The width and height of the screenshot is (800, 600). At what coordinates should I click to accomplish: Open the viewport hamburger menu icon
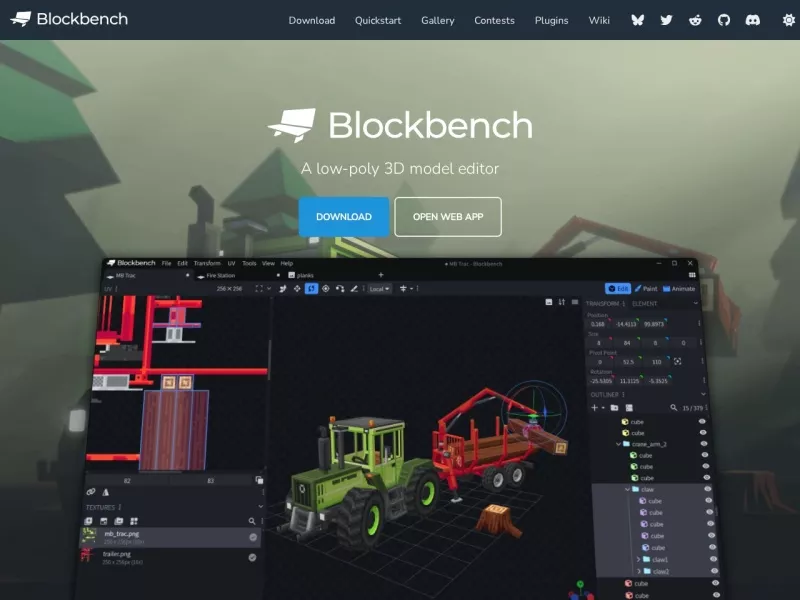(575, 302)
